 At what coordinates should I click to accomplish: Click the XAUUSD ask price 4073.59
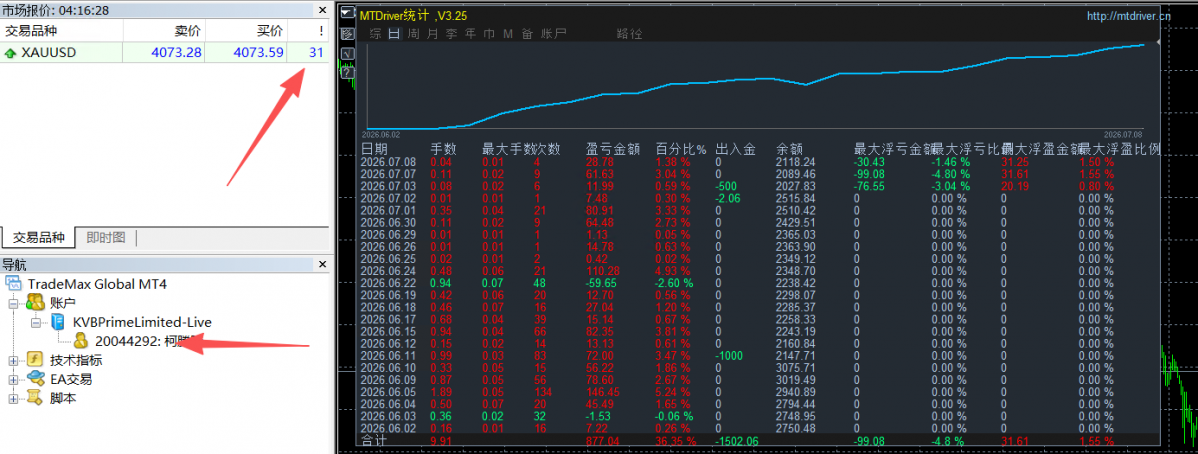(x=258, y=54)
